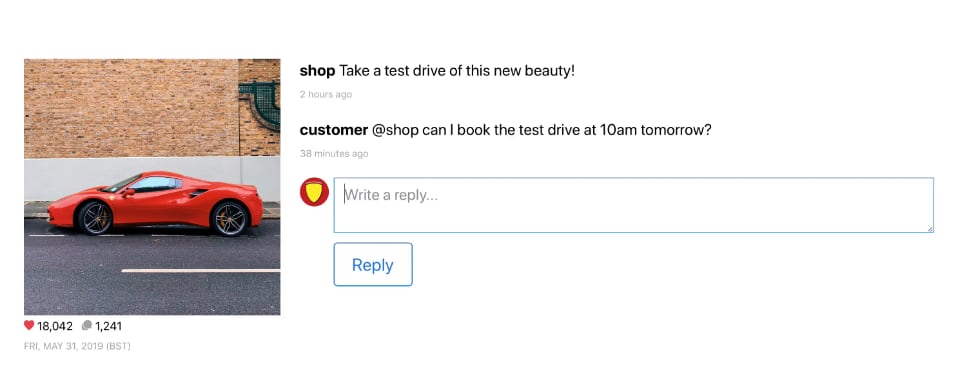Click the Reply button
Viewport: 960px width, 389px height.
[x=373, y=265]
